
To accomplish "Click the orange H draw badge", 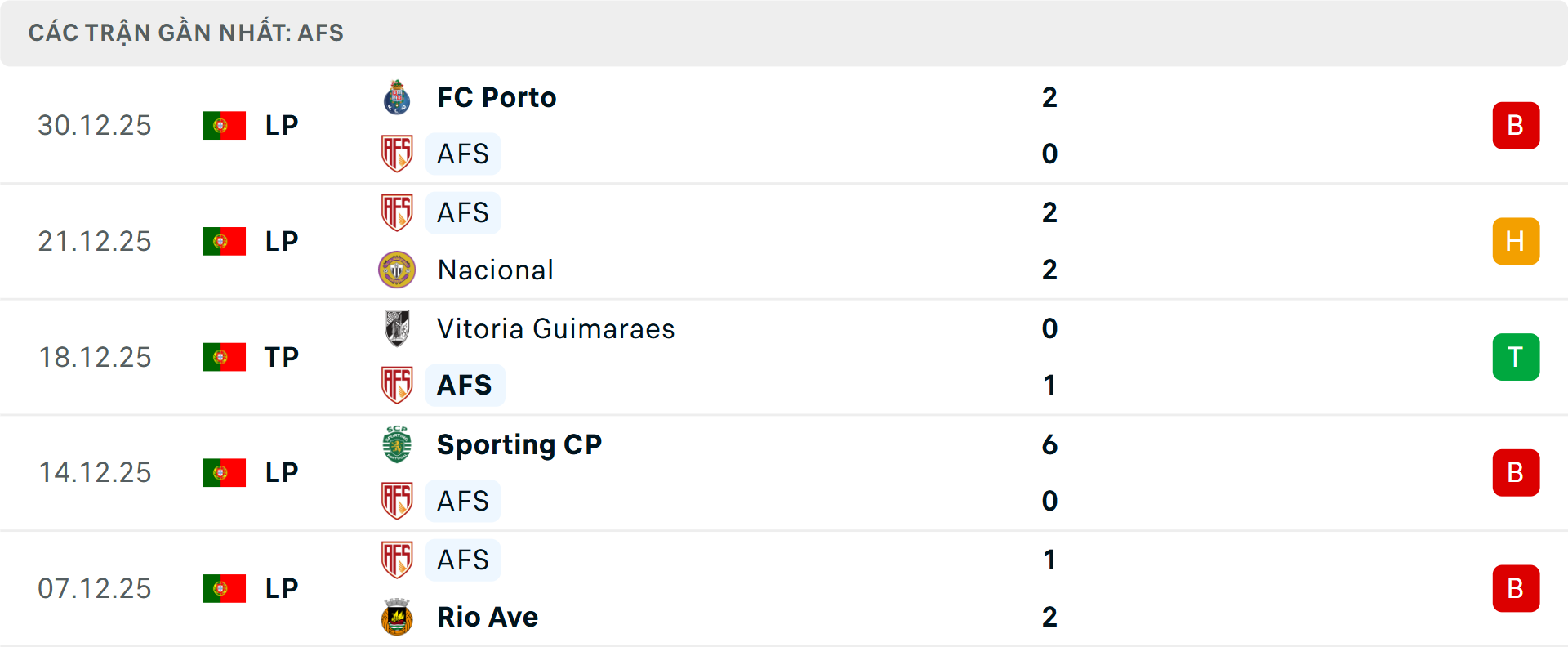I will [x=1516, y=241].
